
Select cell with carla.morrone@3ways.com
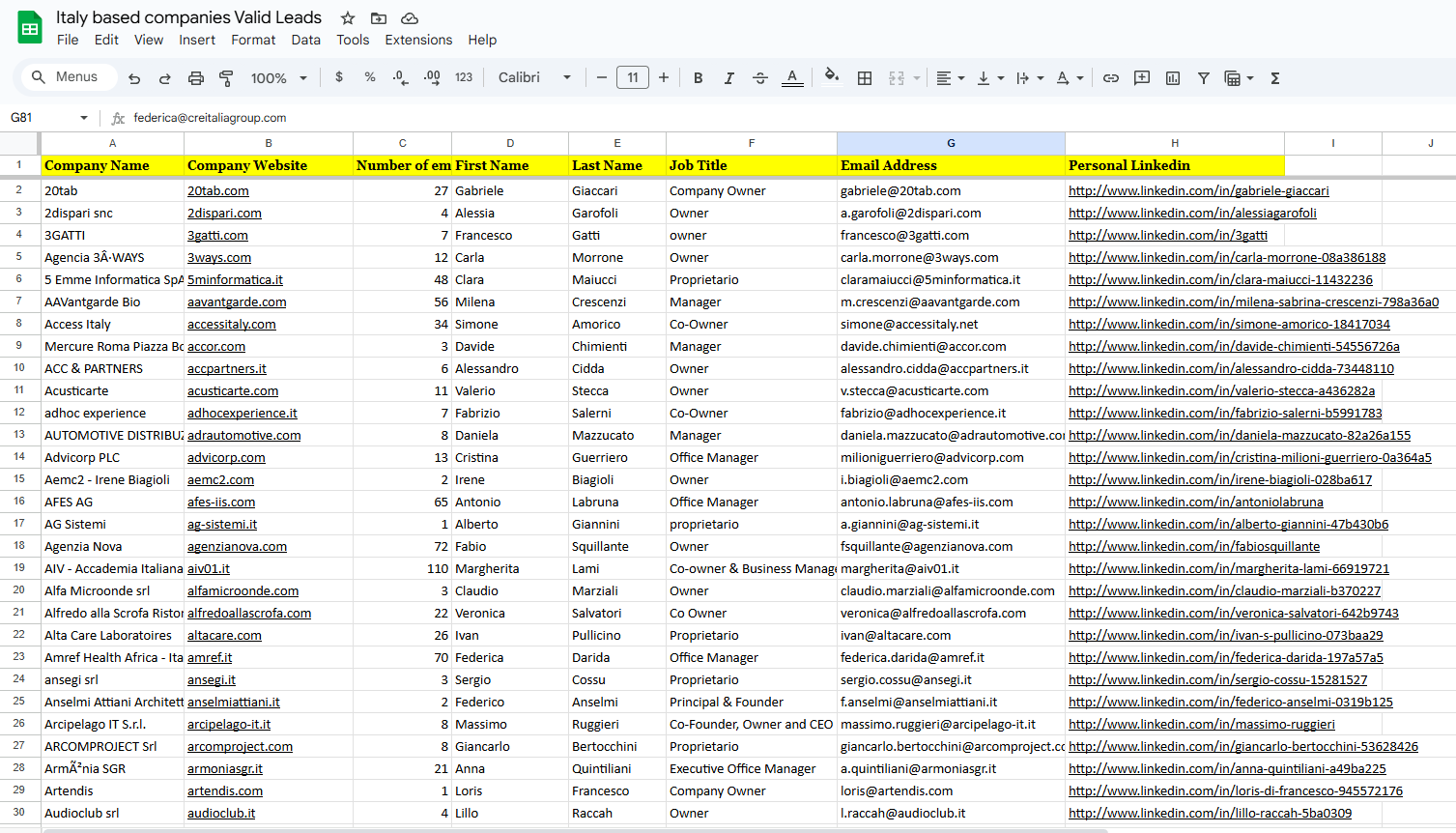(951, 258)
